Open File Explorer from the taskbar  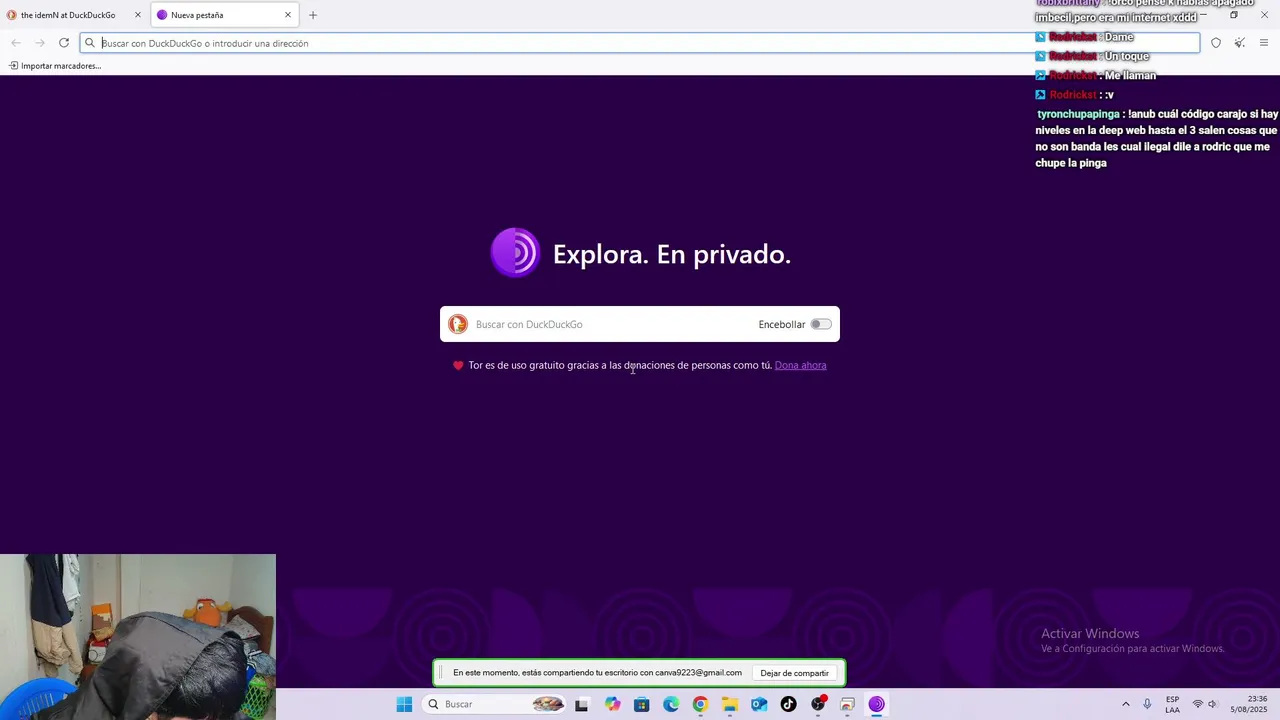pos(730,704)
